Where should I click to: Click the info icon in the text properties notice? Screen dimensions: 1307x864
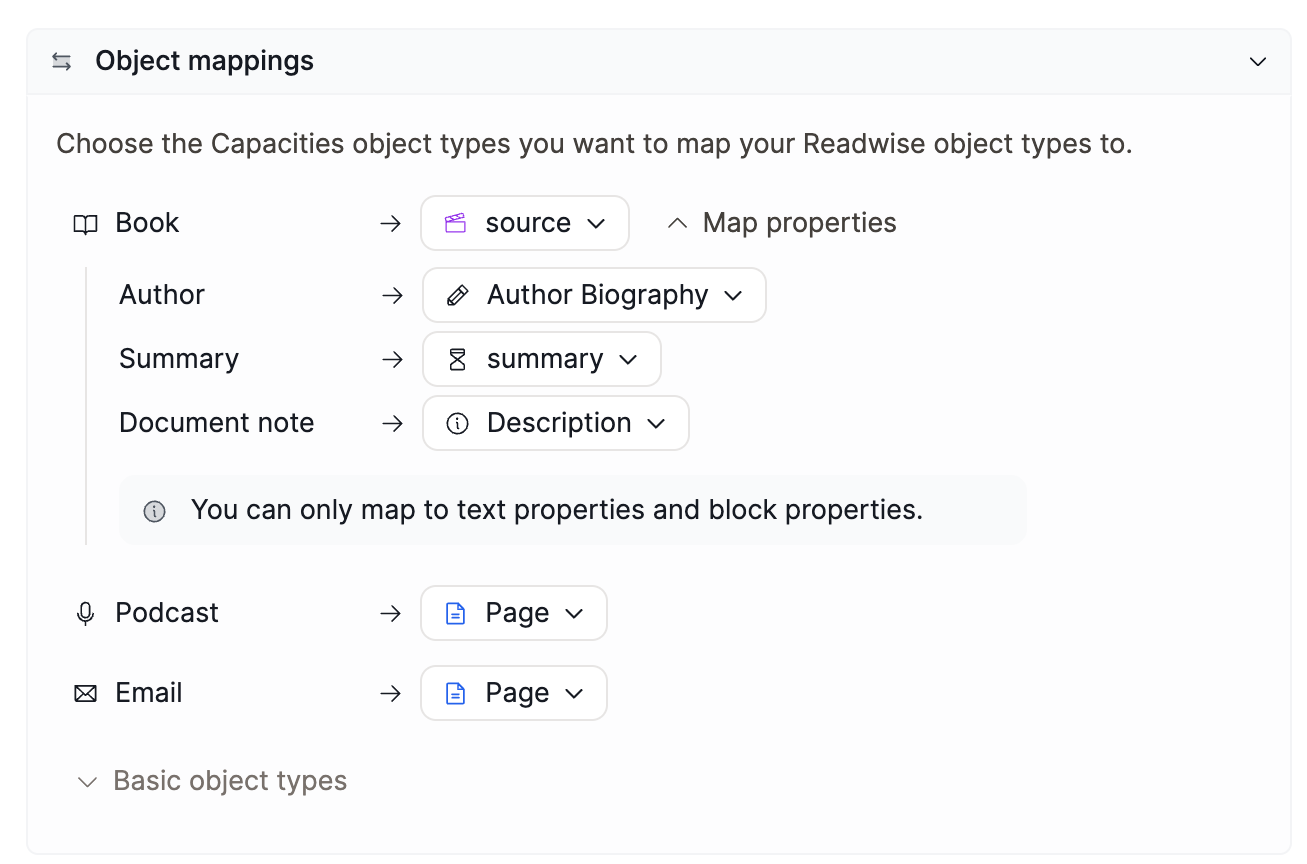click(154, 511)
